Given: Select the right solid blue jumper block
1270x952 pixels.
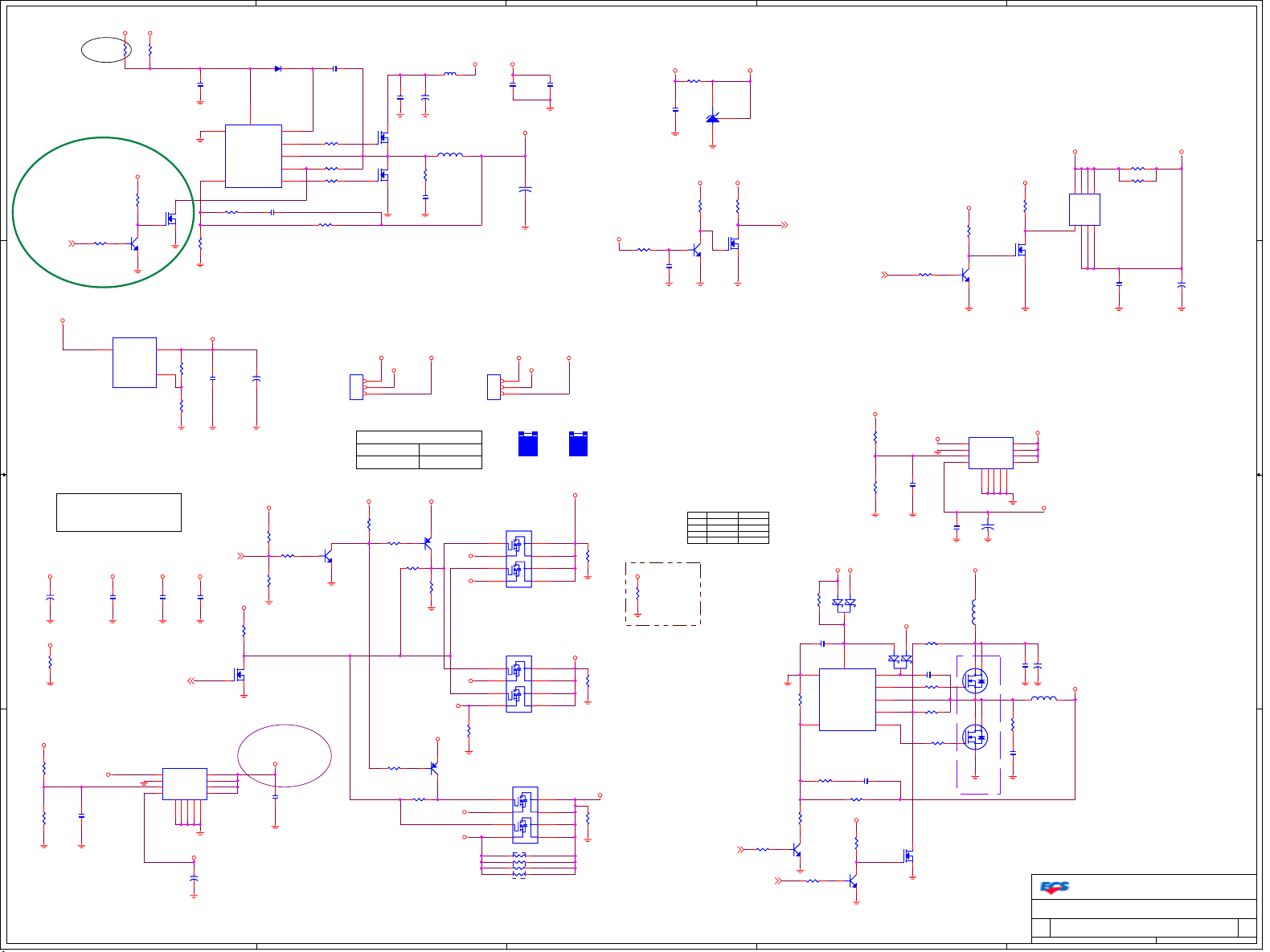Looking at the screenshot, I should pos(578,443).
